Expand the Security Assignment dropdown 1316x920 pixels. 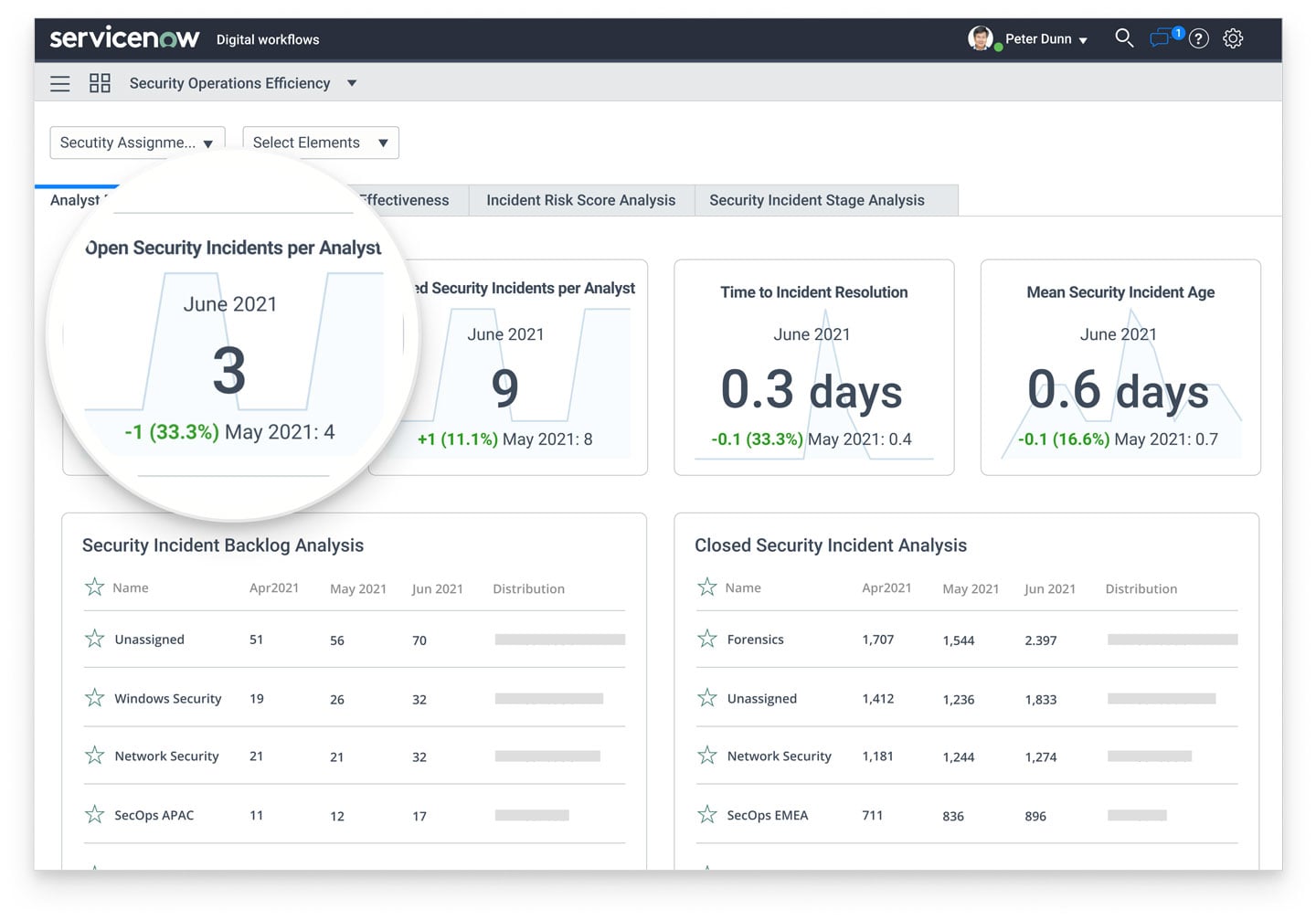tap(137, 143)
